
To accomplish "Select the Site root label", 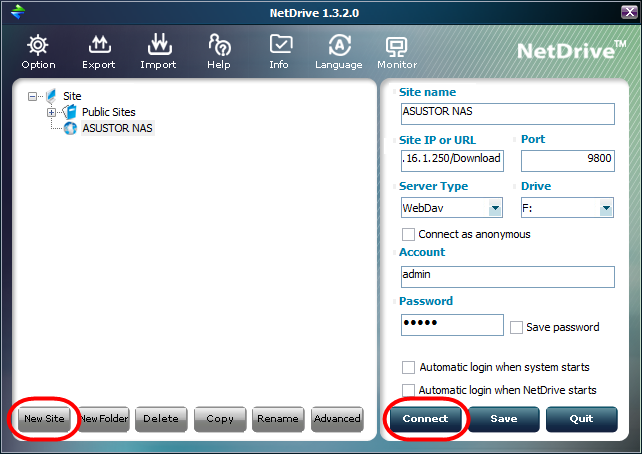I will coord(72,96).
